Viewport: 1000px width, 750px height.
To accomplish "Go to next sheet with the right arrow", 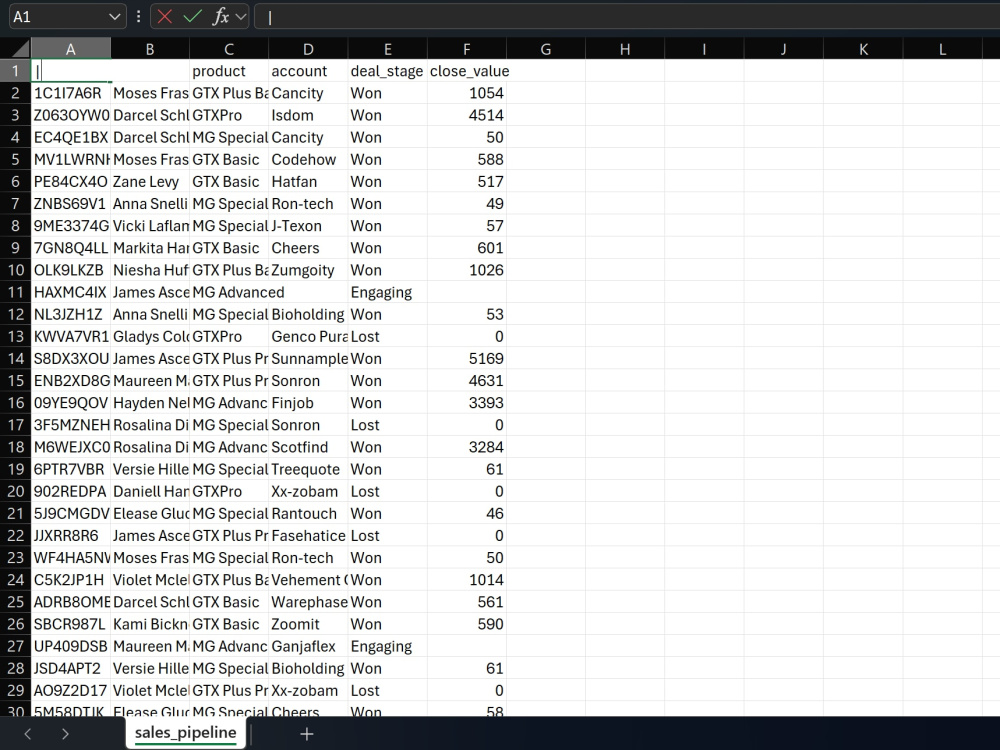I will pyautogui.click(x=65, y=734).
